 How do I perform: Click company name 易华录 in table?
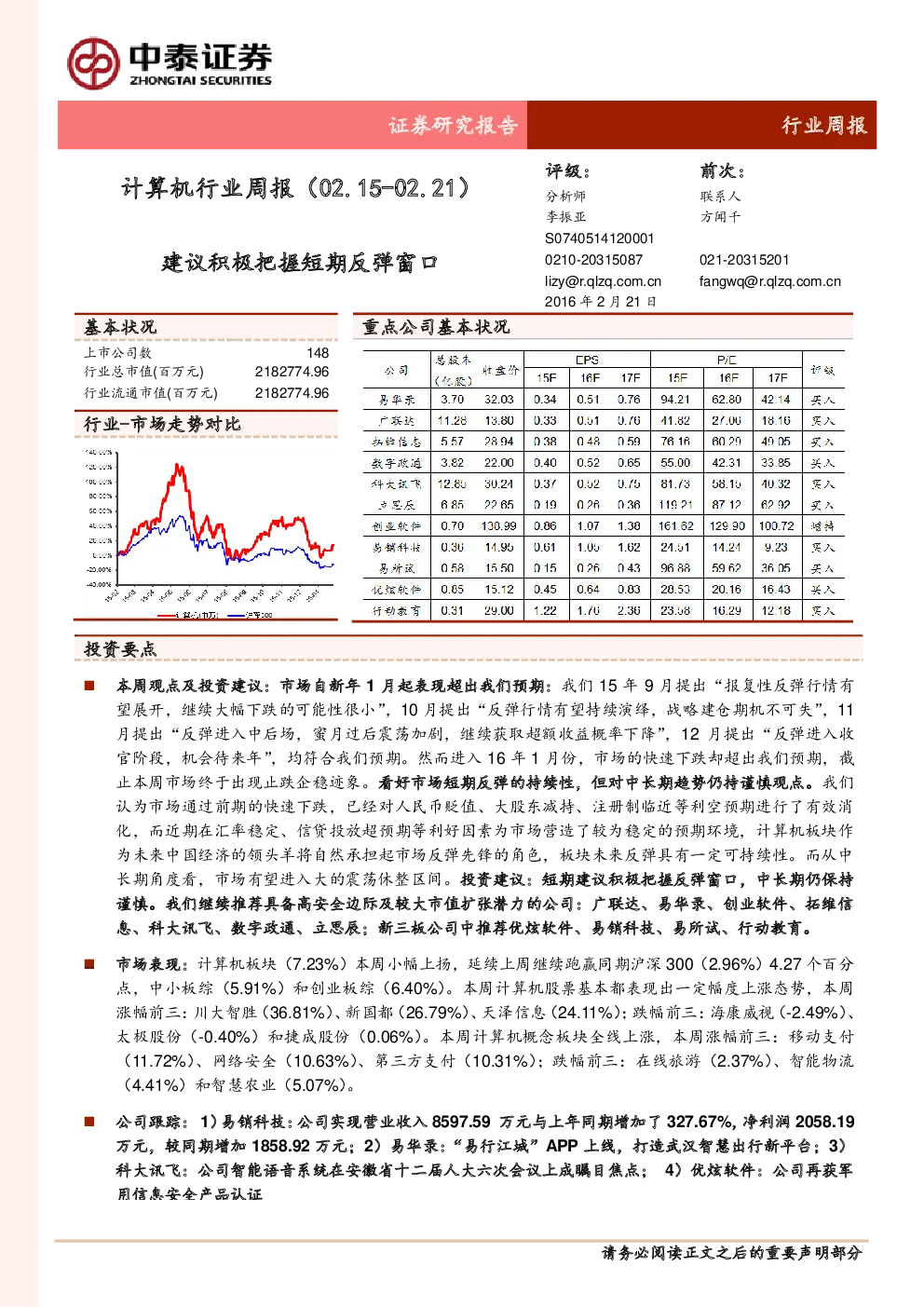click(397, 401)
